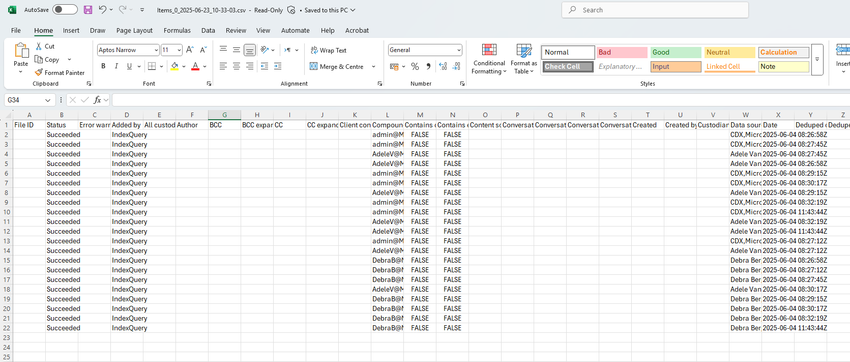Click Middle Align icon
850x362 pixels.
(x=236, y=50)
